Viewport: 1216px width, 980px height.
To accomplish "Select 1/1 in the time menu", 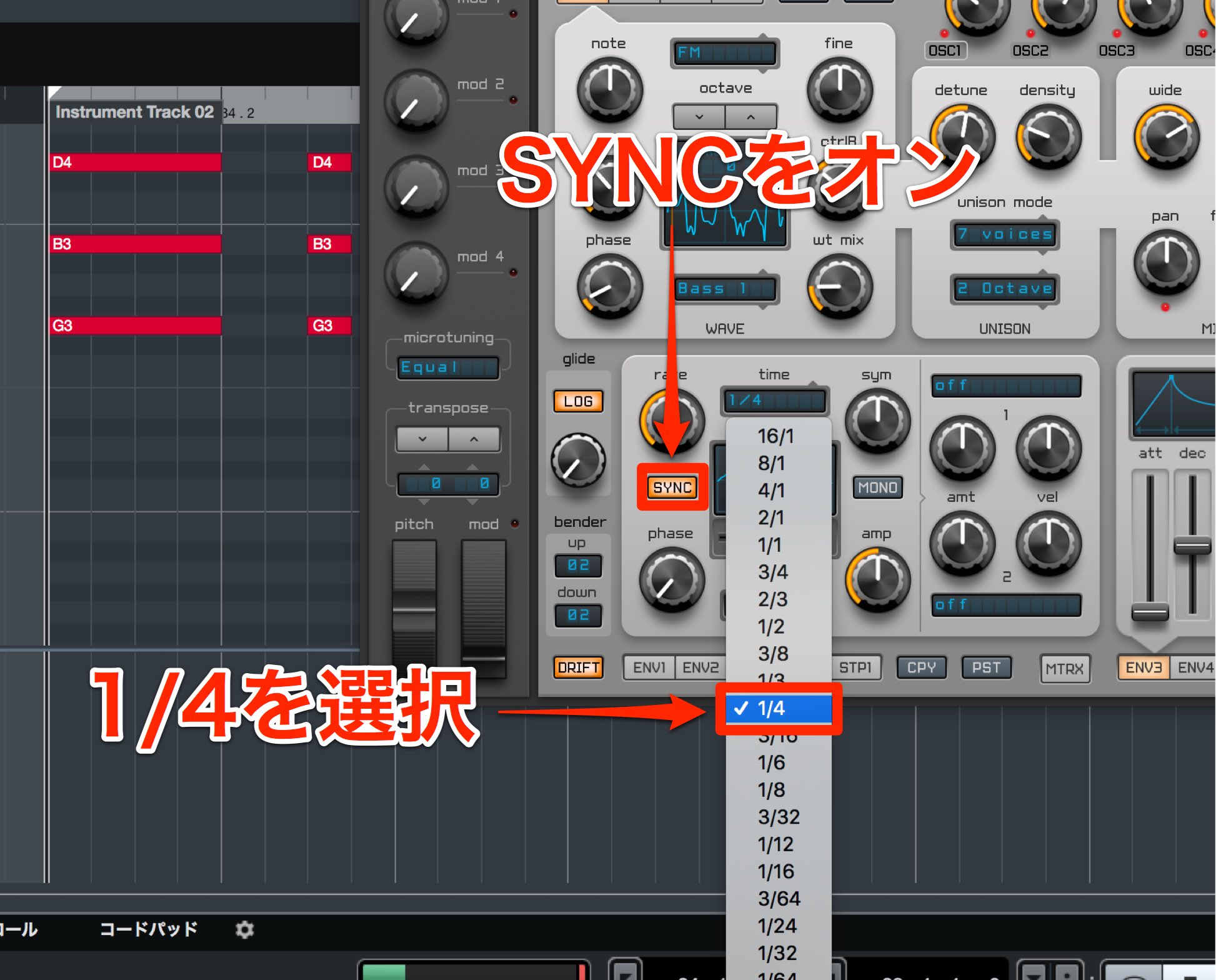I will click(x=779, y=545).
